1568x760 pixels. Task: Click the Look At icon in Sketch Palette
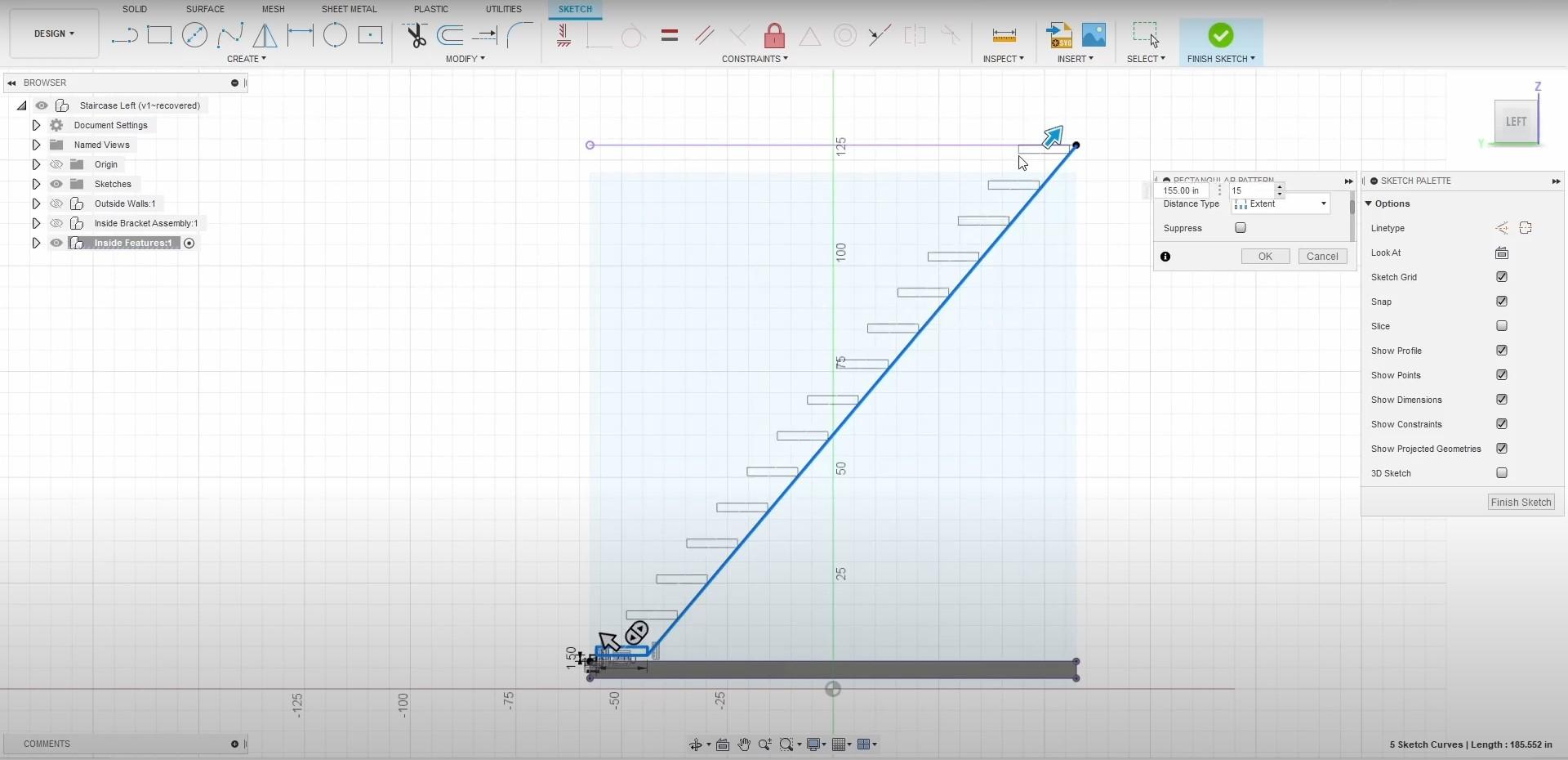click(1502, 253)
